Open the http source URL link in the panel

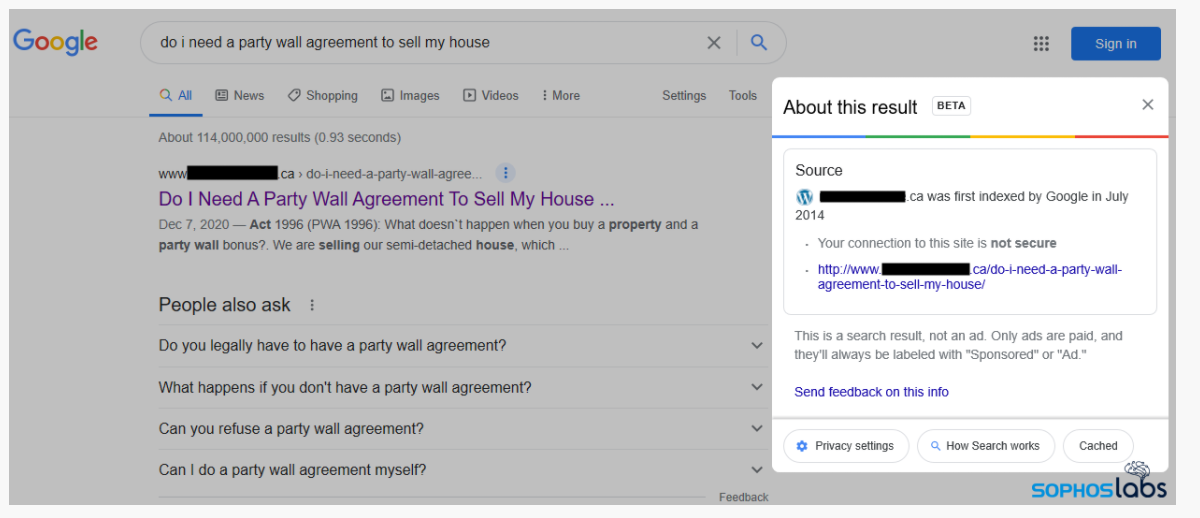coord(969,277)
